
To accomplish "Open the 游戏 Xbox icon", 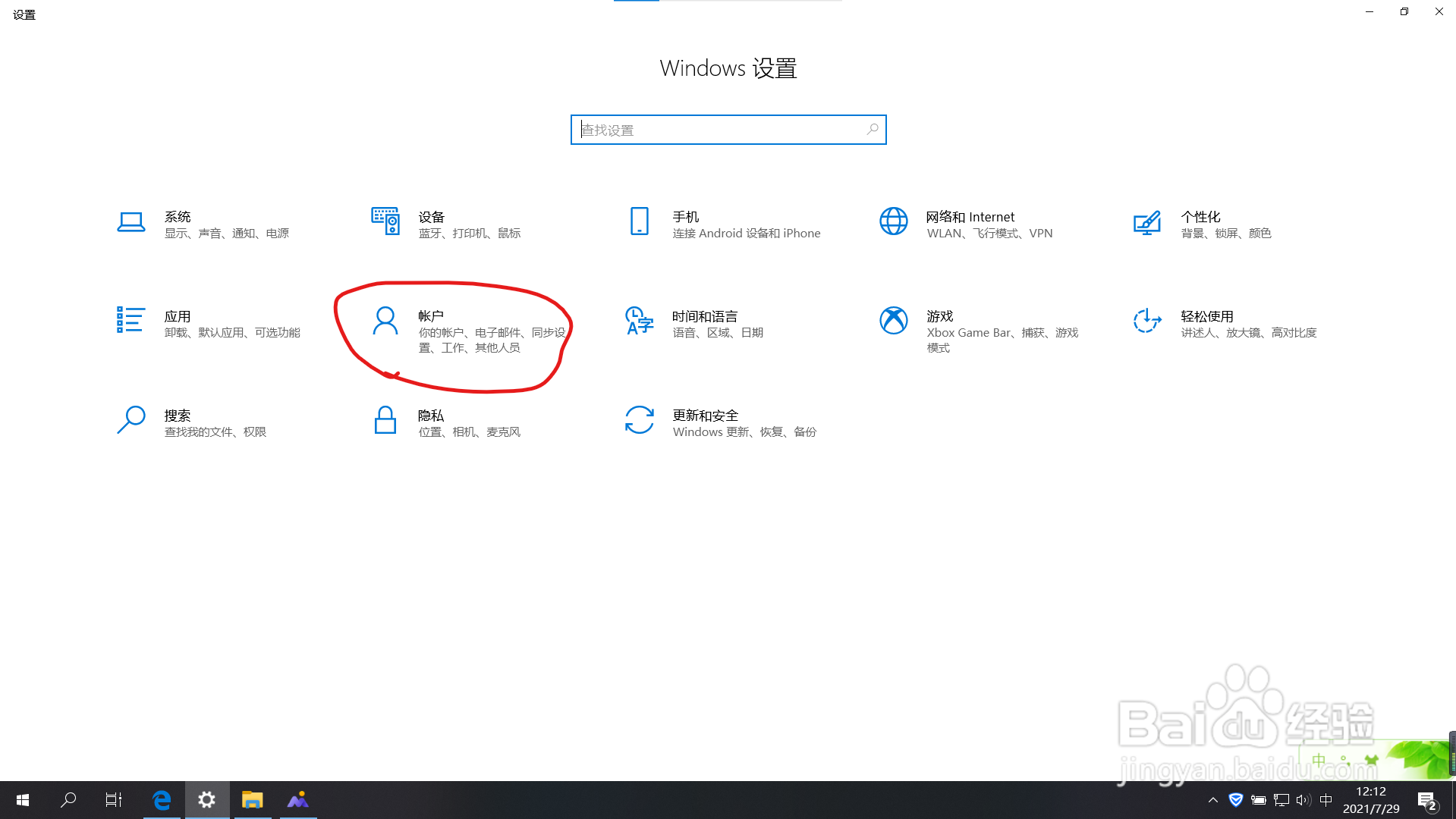I will pos(894,320).
